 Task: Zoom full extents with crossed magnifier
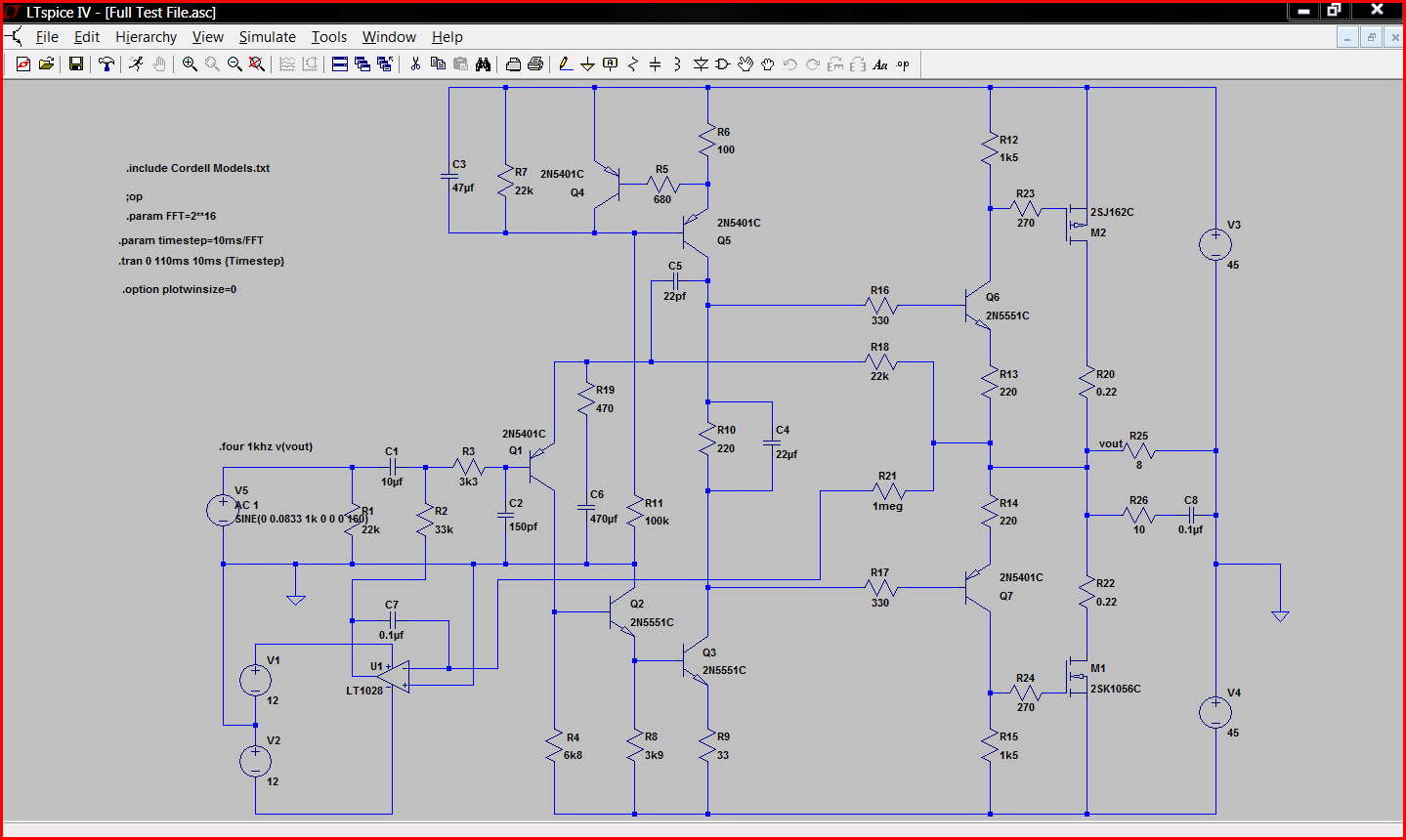pos(257,64)
